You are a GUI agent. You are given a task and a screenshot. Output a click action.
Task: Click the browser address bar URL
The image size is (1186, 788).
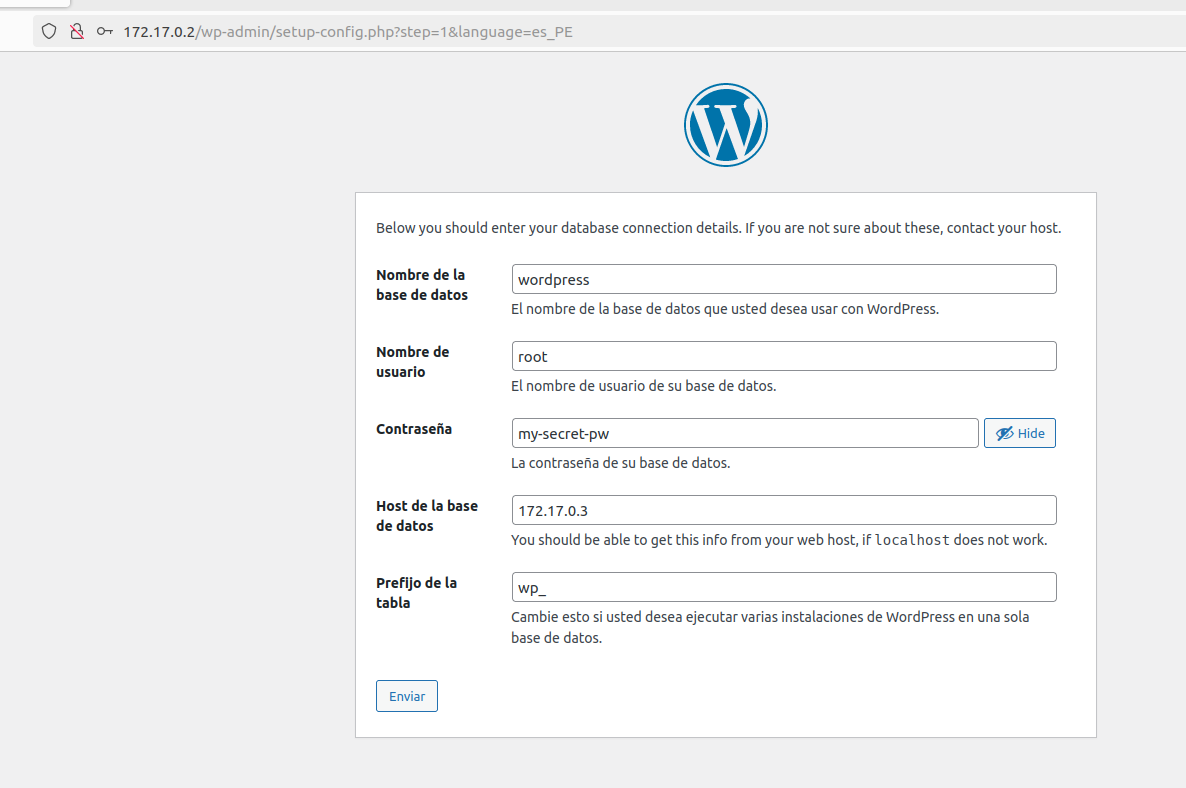coord(348,32)
